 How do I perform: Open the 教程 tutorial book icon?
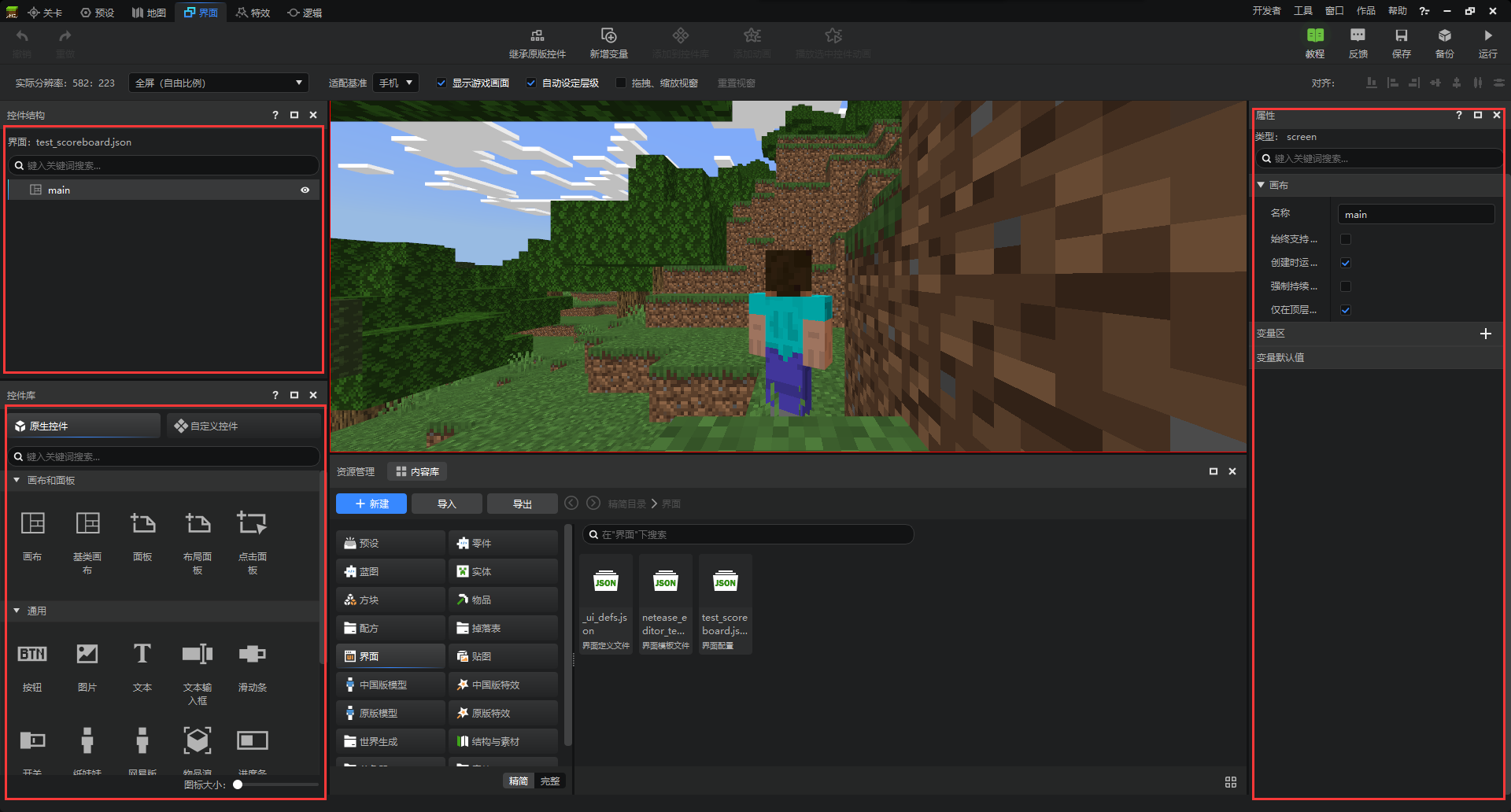click(x=1315, y=35)
